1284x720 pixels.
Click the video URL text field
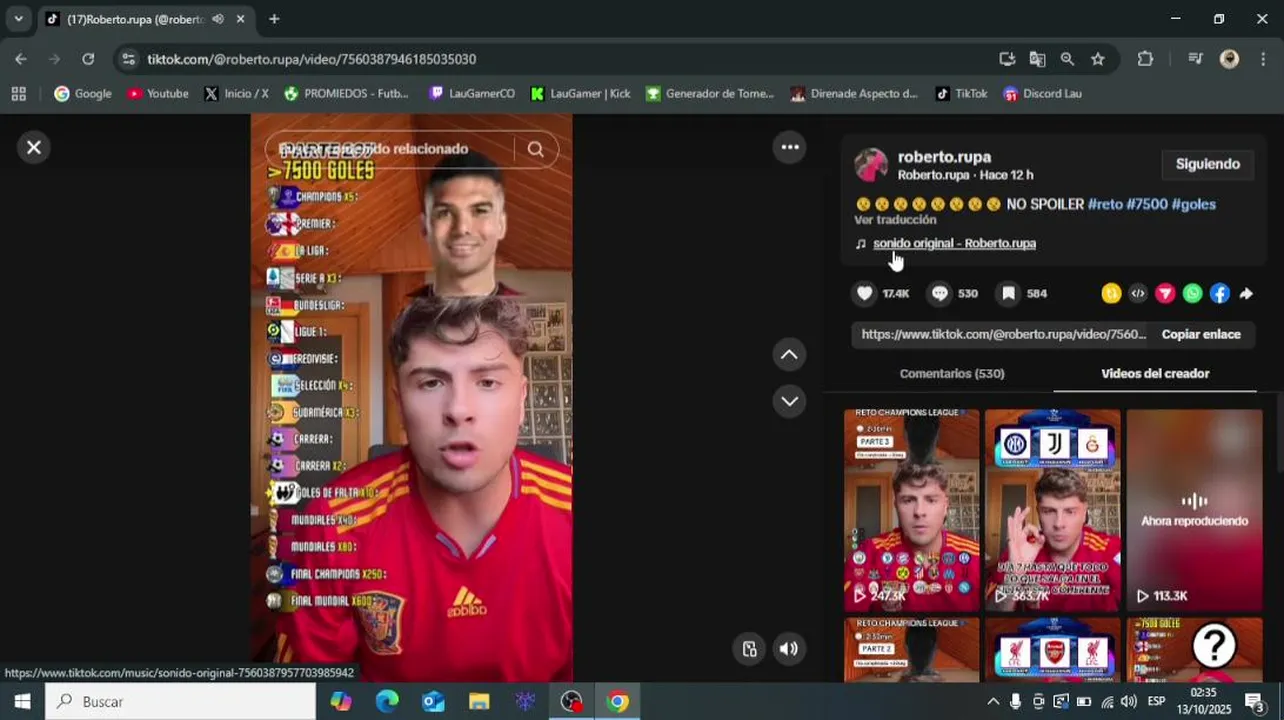(1003, 334)
